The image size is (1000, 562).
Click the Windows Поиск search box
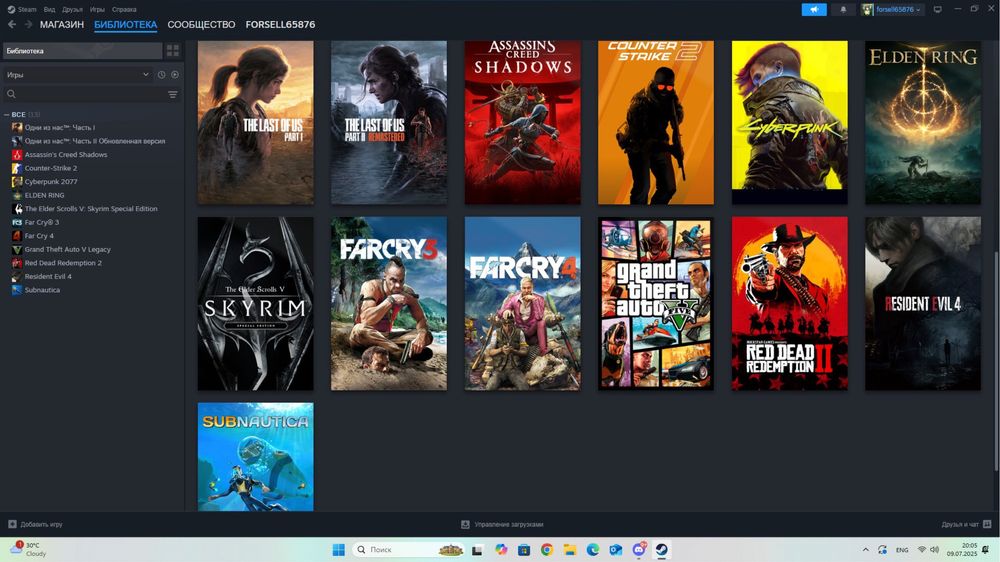[409, 550]
